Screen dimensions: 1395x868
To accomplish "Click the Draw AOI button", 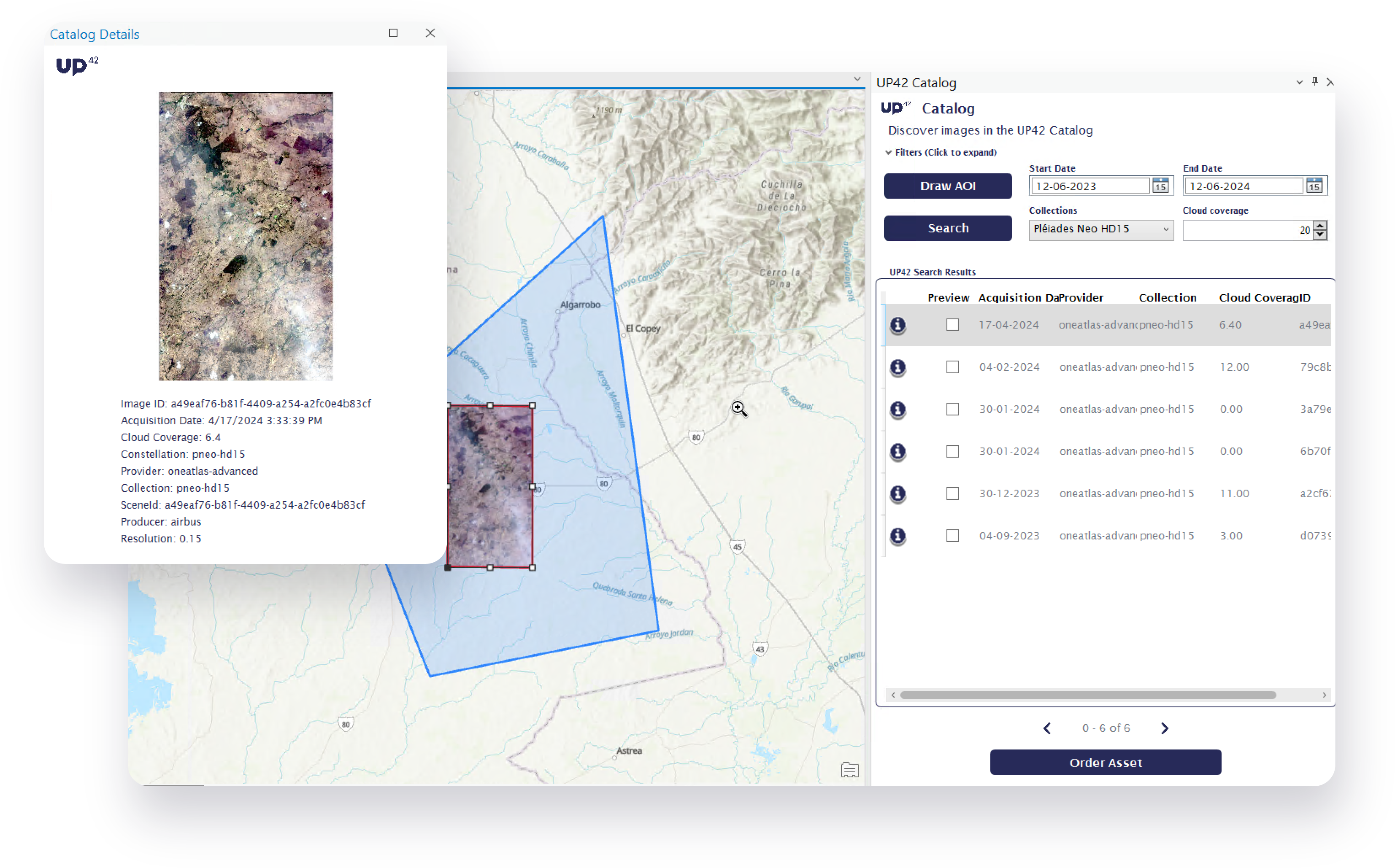I will [948, 186].
